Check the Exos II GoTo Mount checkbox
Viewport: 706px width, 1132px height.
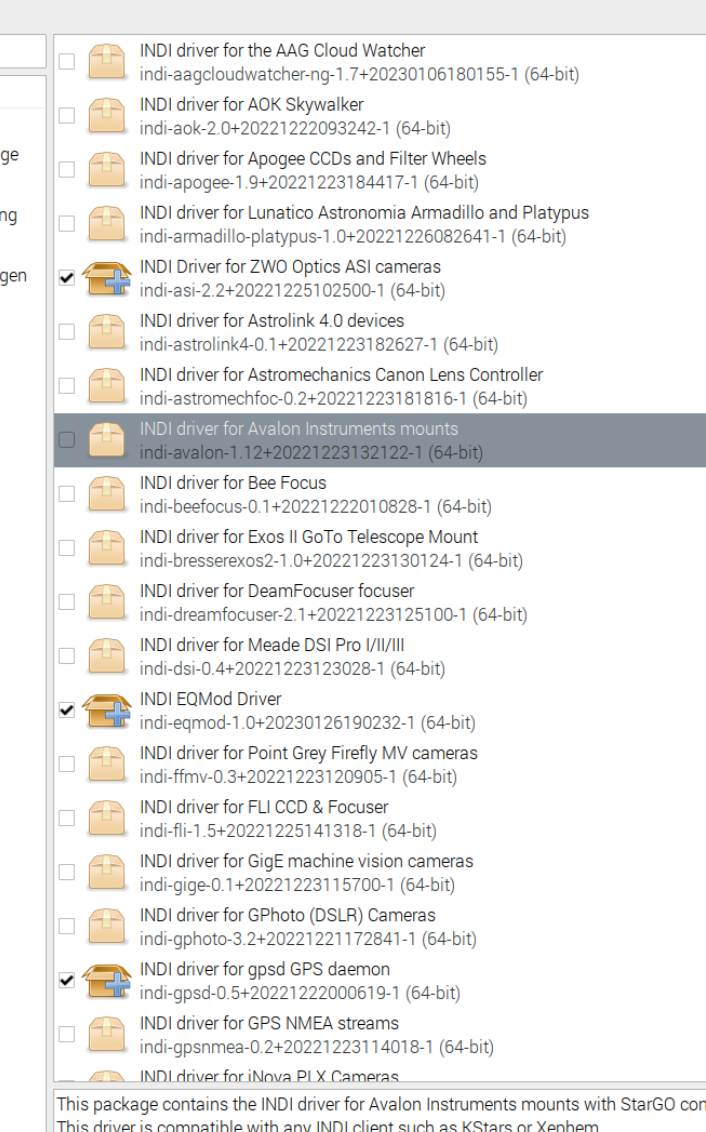tap(66, 548)
